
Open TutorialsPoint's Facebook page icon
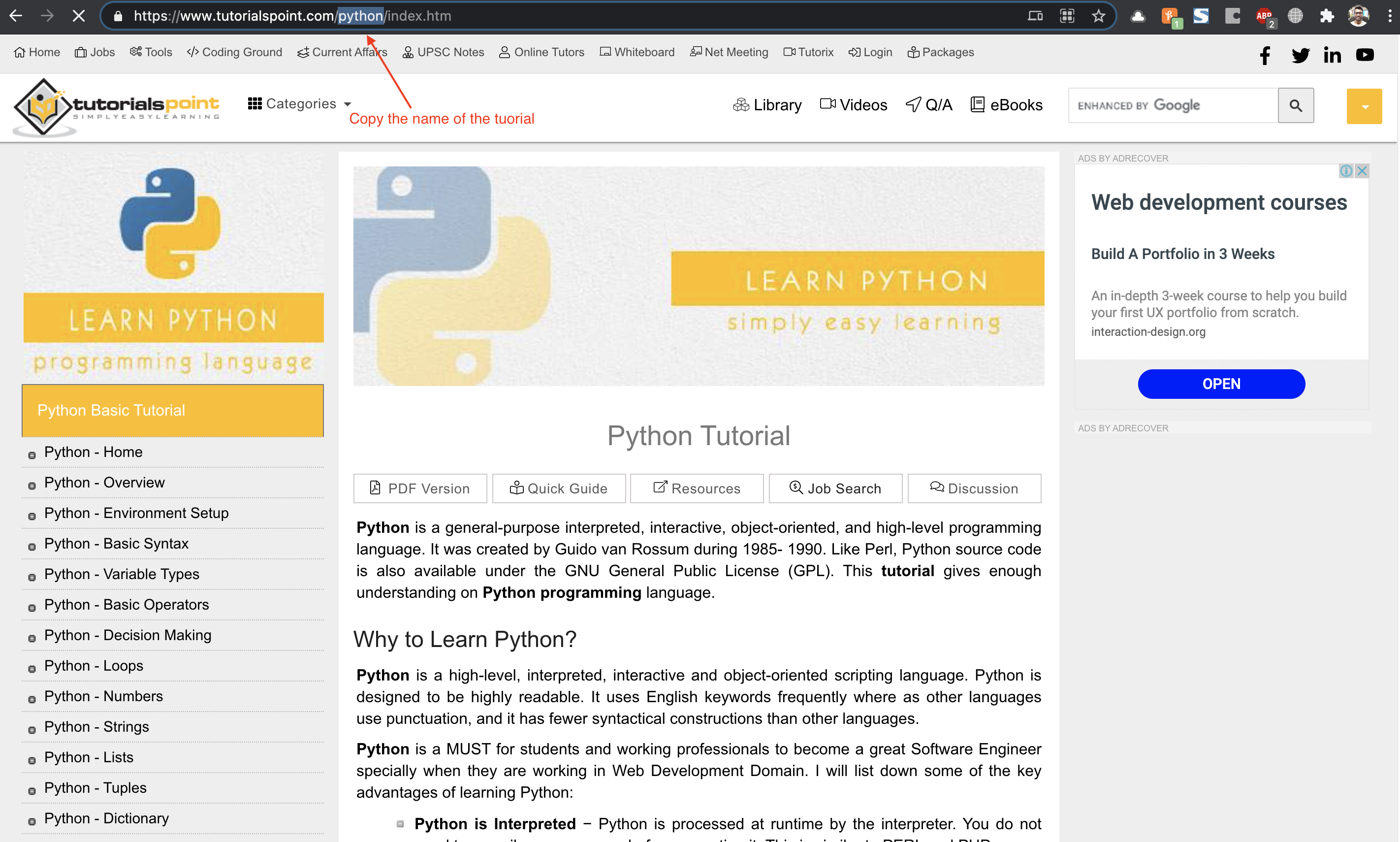click(1265, 55)
